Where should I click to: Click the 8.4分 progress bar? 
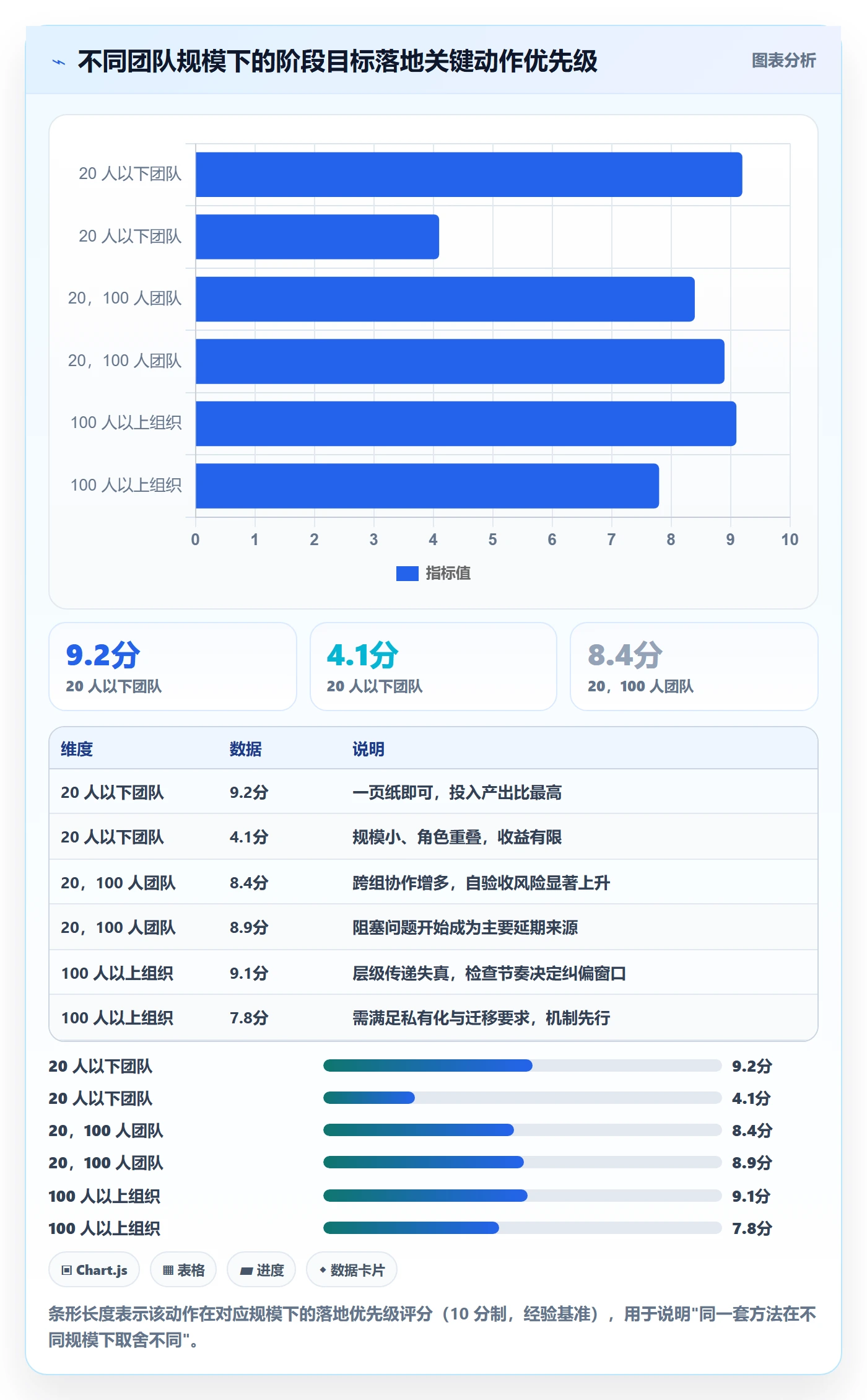[522, 1130]
